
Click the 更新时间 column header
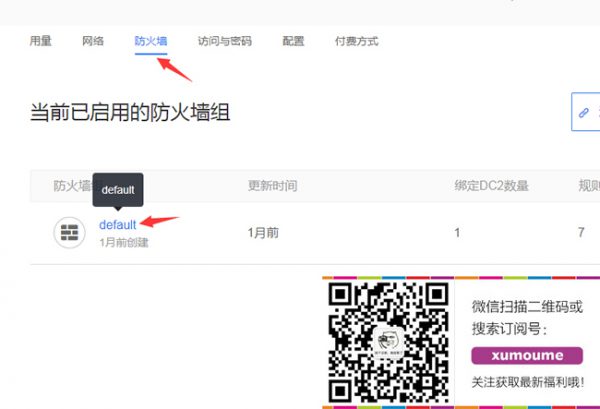[x=272, y=186]
